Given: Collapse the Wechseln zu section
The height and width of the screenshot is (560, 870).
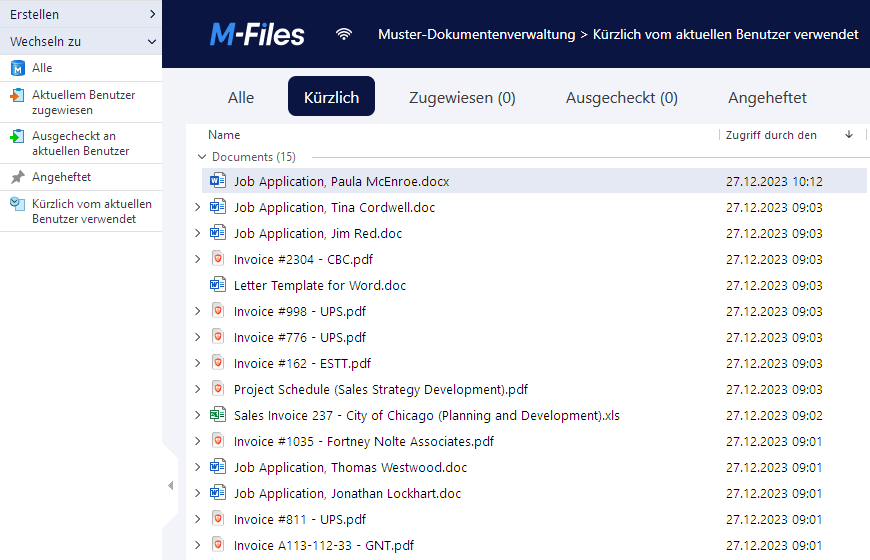Looking at the screenshot, I should [151, 42].
